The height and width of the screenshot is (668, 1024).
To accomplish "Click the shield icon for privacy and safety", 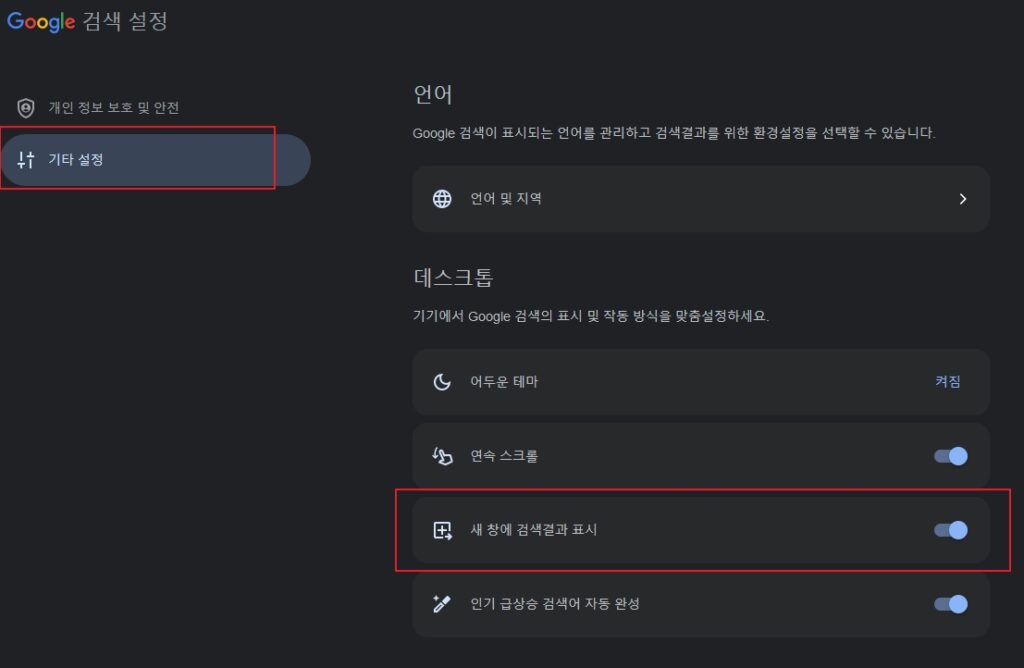I will [x=26, y=108].
